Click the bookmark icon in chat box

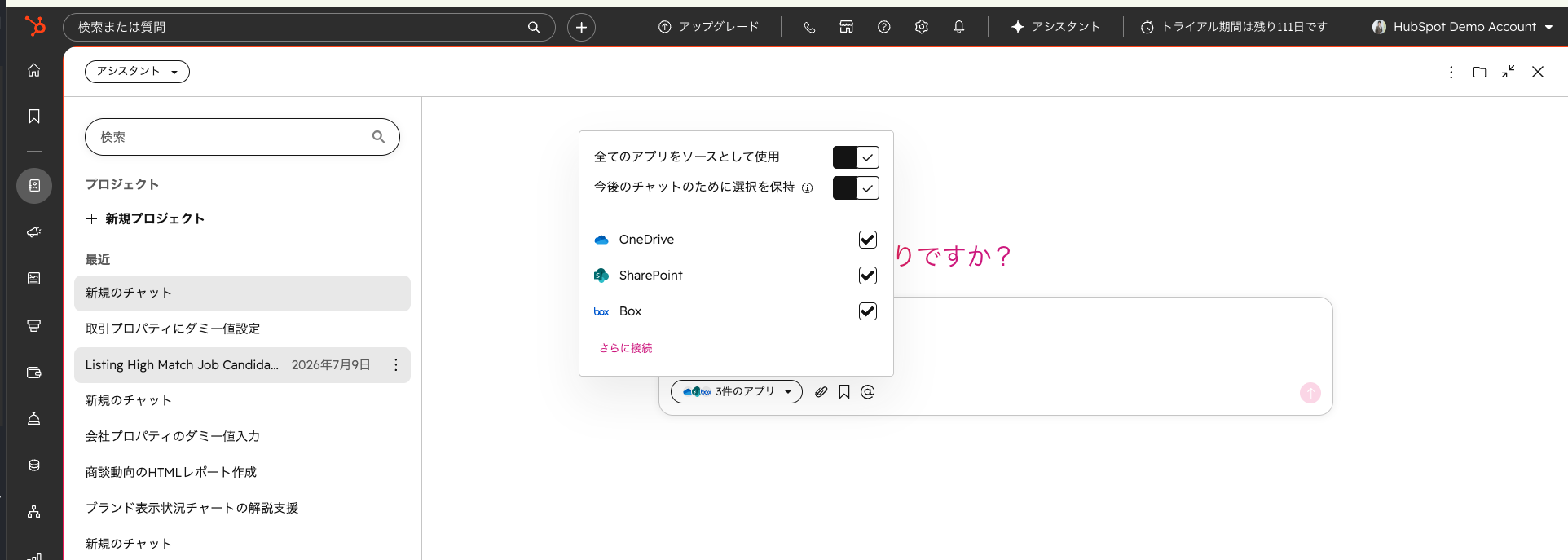click(844, 392)
